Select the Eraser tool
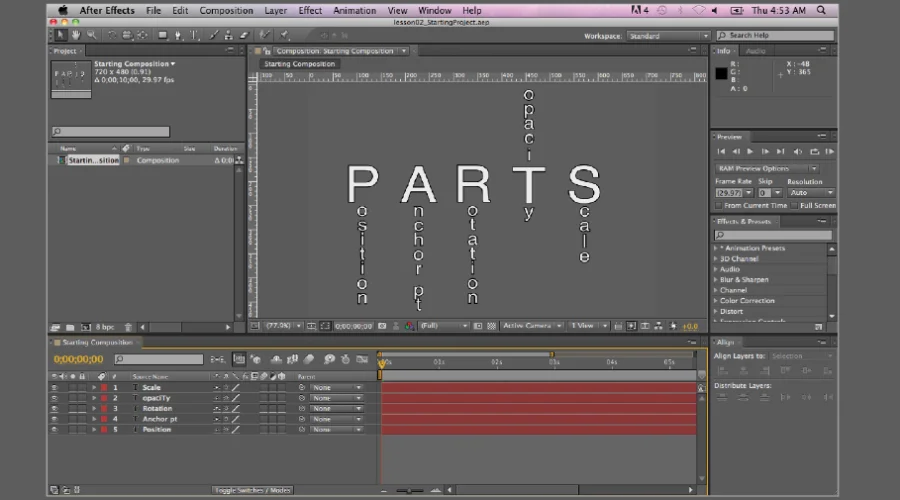This screenshot has width=900, height=500. click(244, 36)
